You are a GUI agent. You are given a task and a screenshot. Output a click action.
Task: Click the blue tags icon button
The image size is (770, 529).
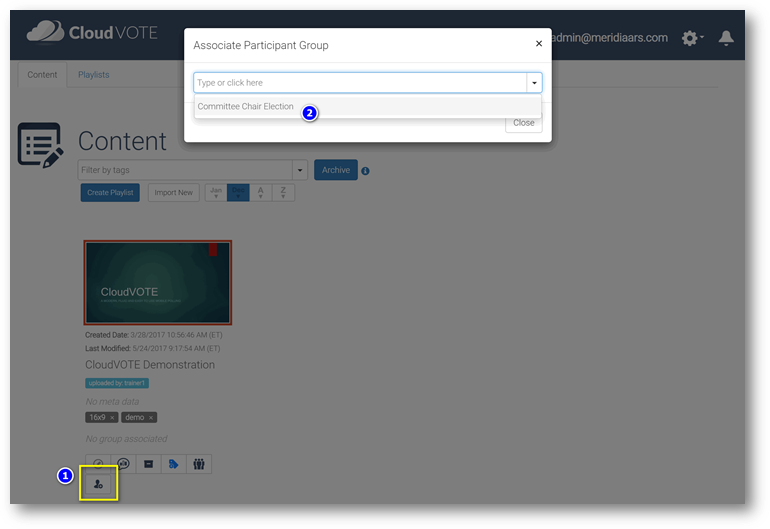point(173,464)
